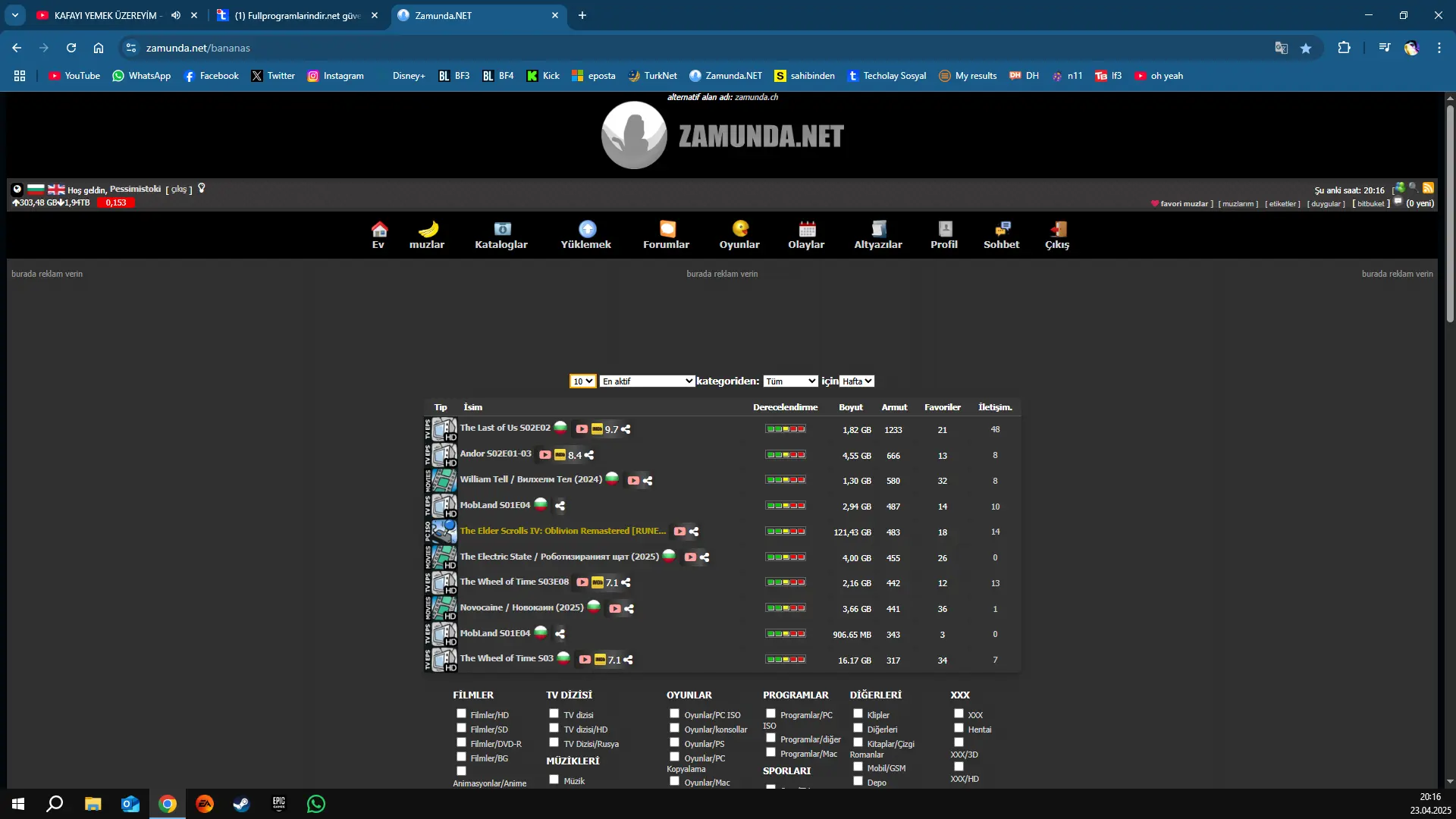Open the Profil icon
This screenshot has height=819, width=1456.
[945, 229]
